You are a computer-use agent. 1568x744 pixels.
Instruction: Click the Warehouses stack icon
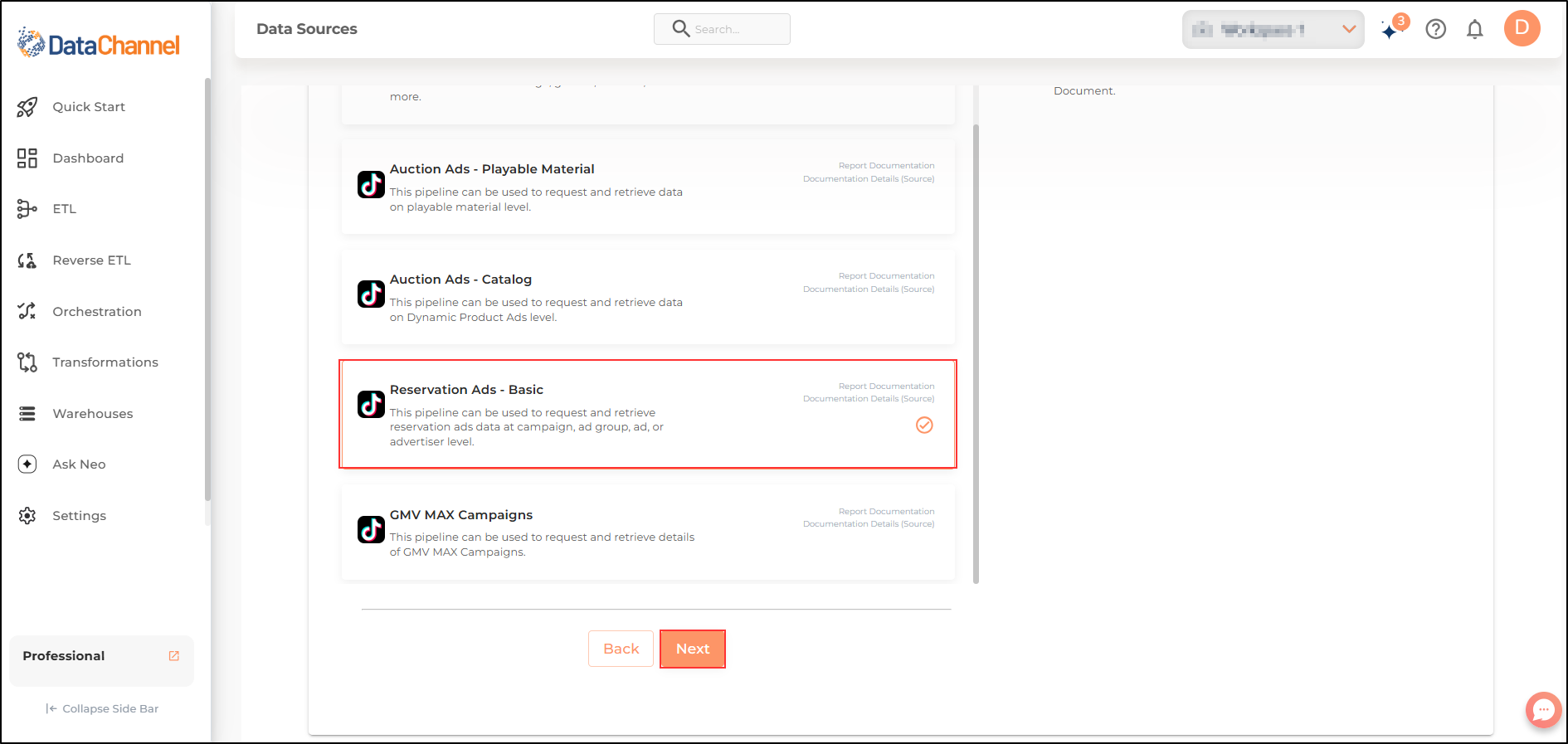point(27,413)
